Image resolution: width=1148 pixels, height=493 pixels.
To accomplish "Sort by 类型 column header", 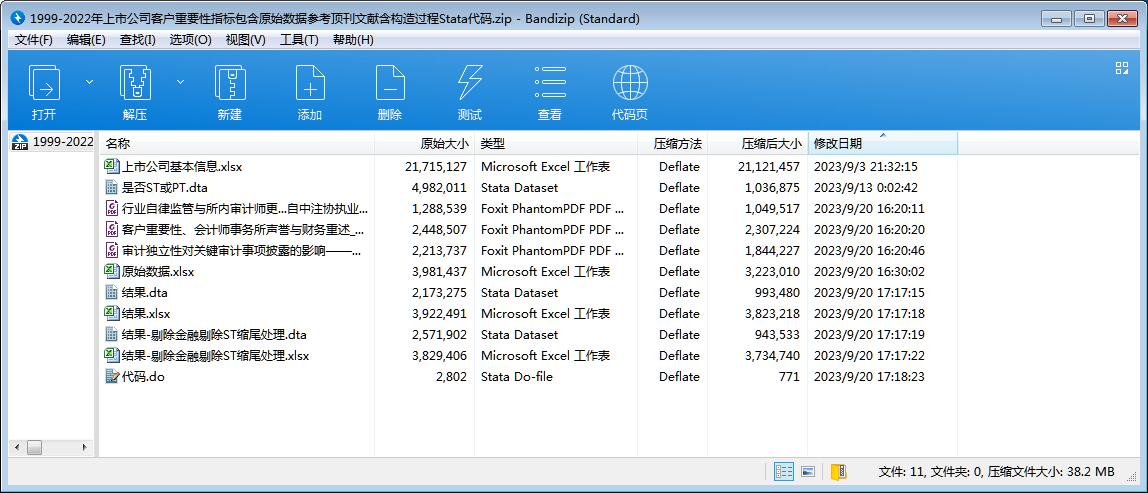I will click(x=556, y=144).
